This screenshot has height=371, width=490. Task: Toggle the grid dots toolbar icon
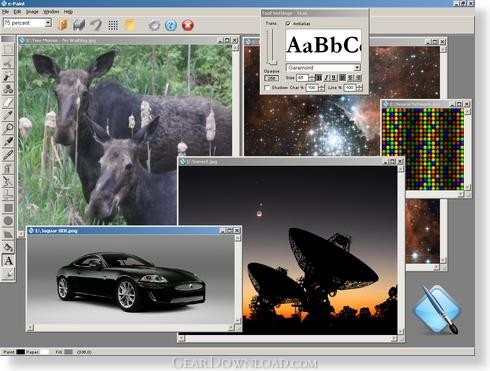tap(113, 25)
